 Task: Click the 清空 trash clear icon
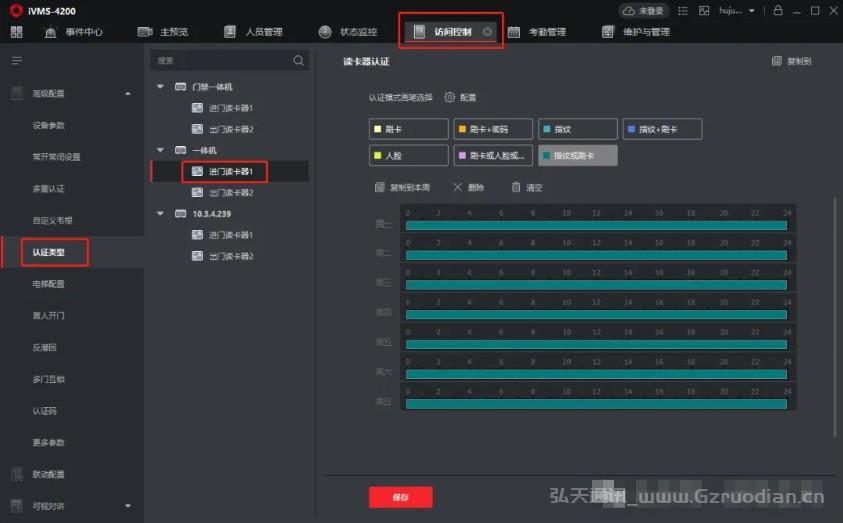516,187
